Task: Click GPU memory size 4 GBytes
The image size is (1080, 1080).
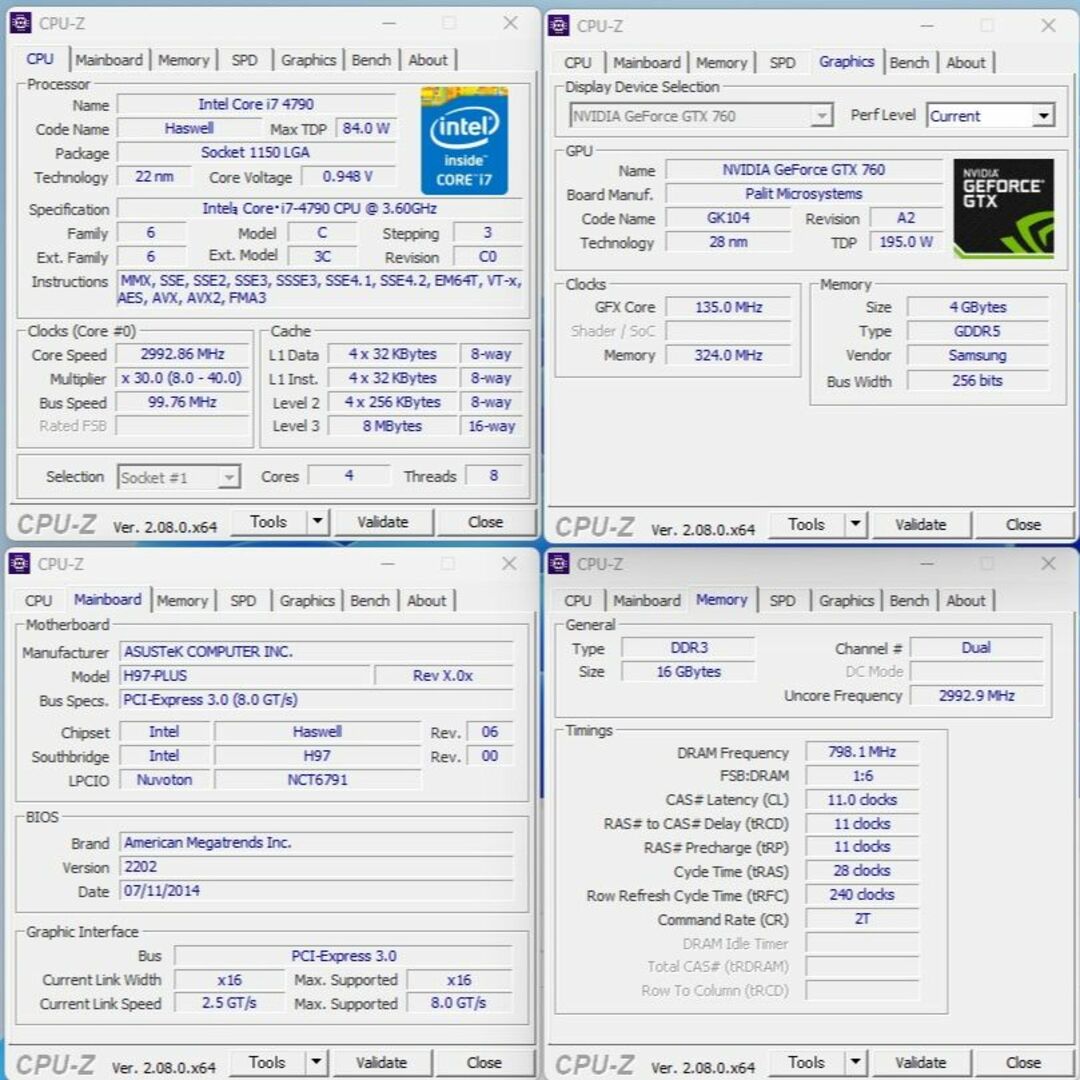Action: click(978, 307)
